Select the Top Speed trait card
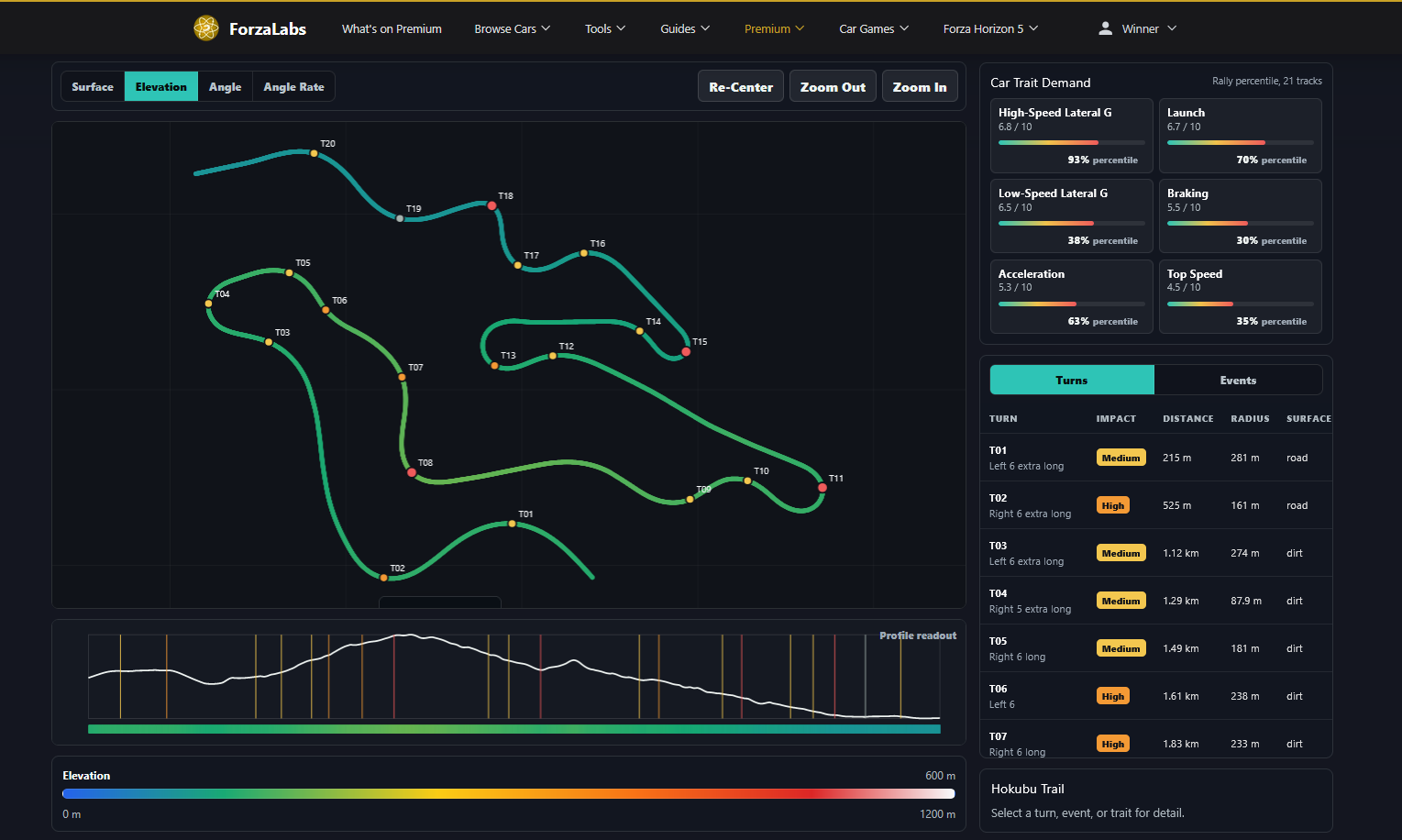Viewport: 1402px width, 840px height. point(1241,297)
